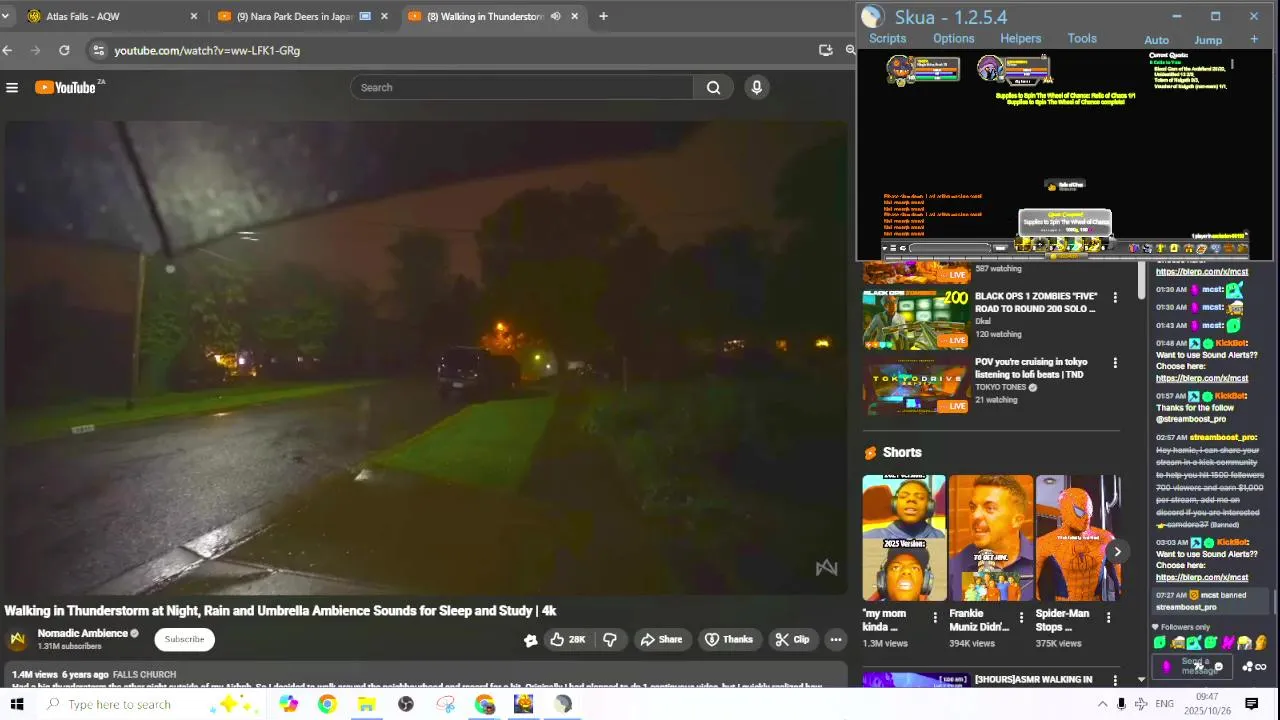Switch to Nara Park Deers tab

coord(298,16)
